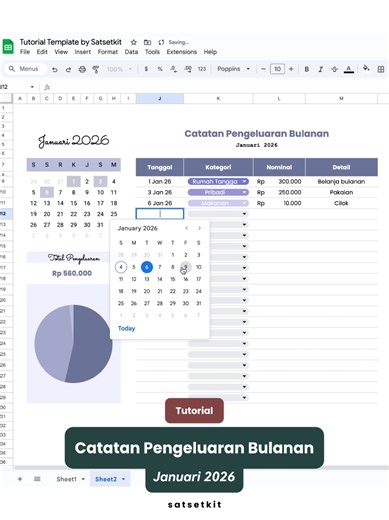Open the name box dropdown arrow
This screenshot has height=520, width=389.
tap(32, 87)
